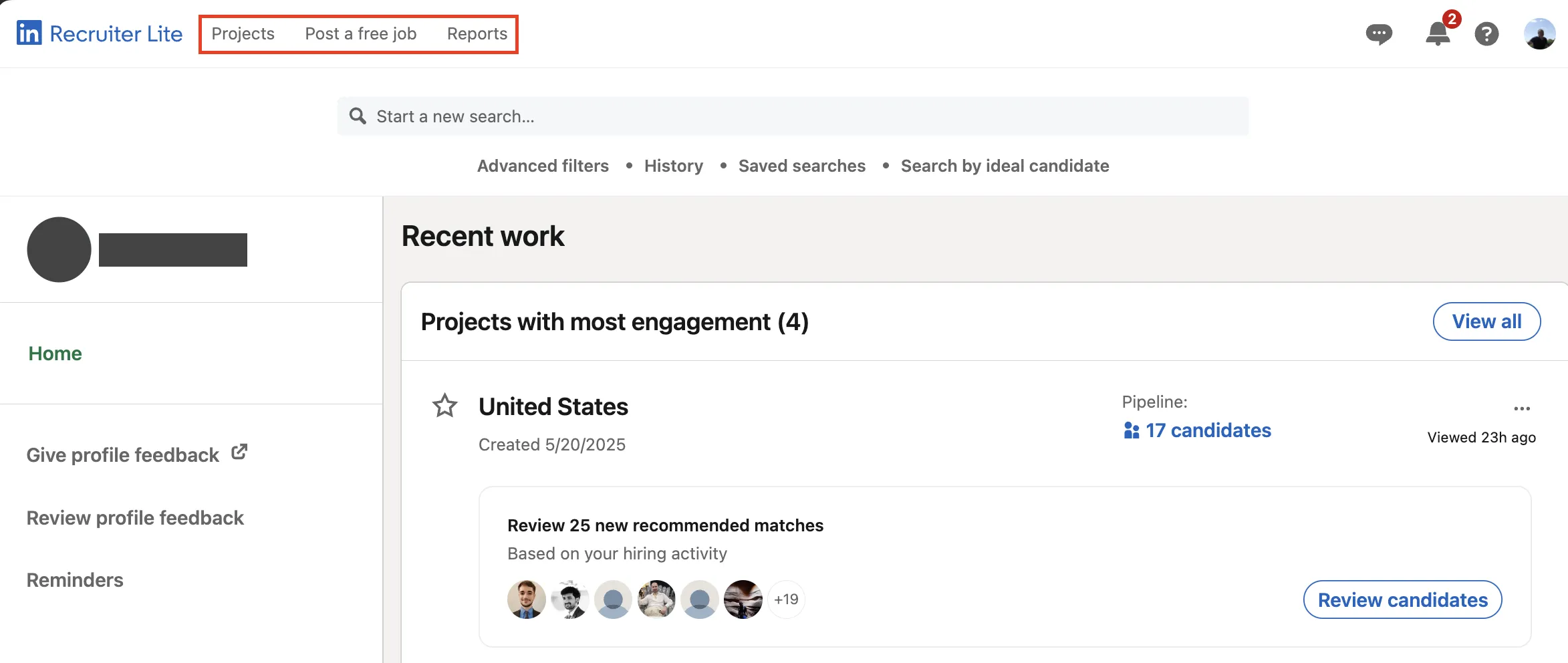Click the Review candidates button
Image resolution: width=1568 pixels, height=663 pixels.
click(x=1402, y=600)
